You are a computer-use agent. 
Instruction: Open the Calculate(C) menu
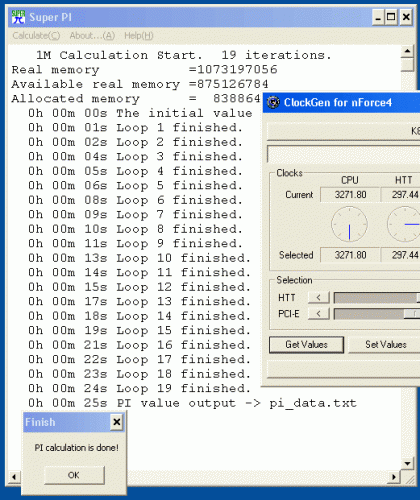pos(36,36)
